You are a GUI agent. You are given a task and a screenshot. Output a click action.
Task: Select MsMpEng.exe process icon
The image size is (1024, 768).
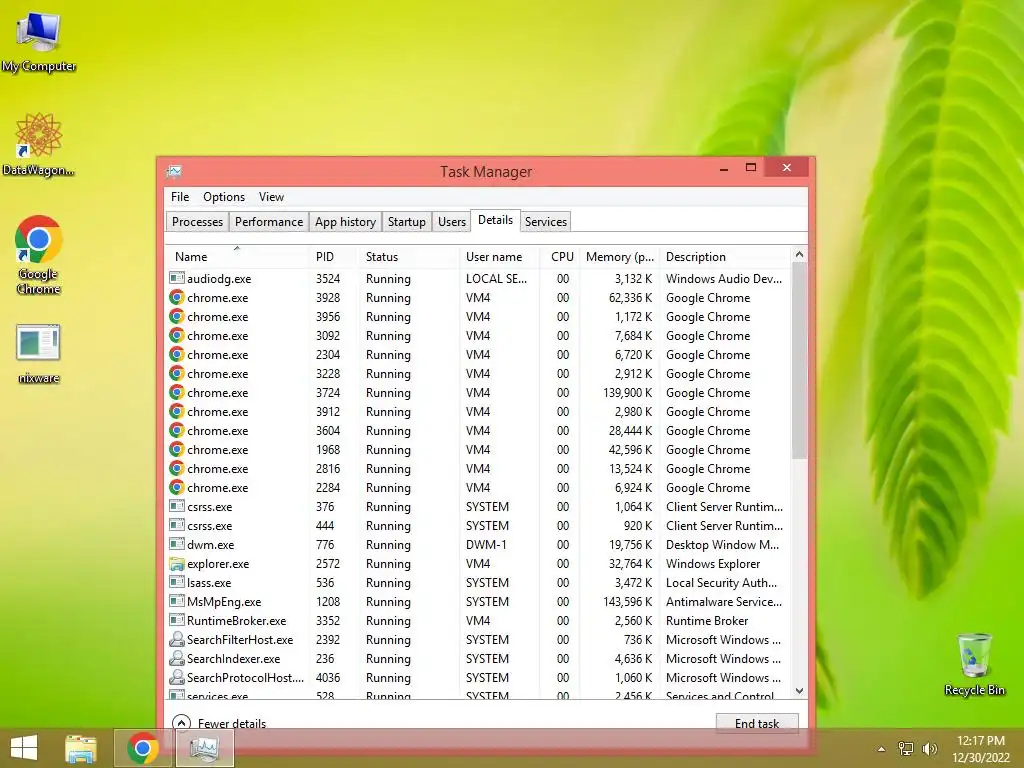coord(176,601)
